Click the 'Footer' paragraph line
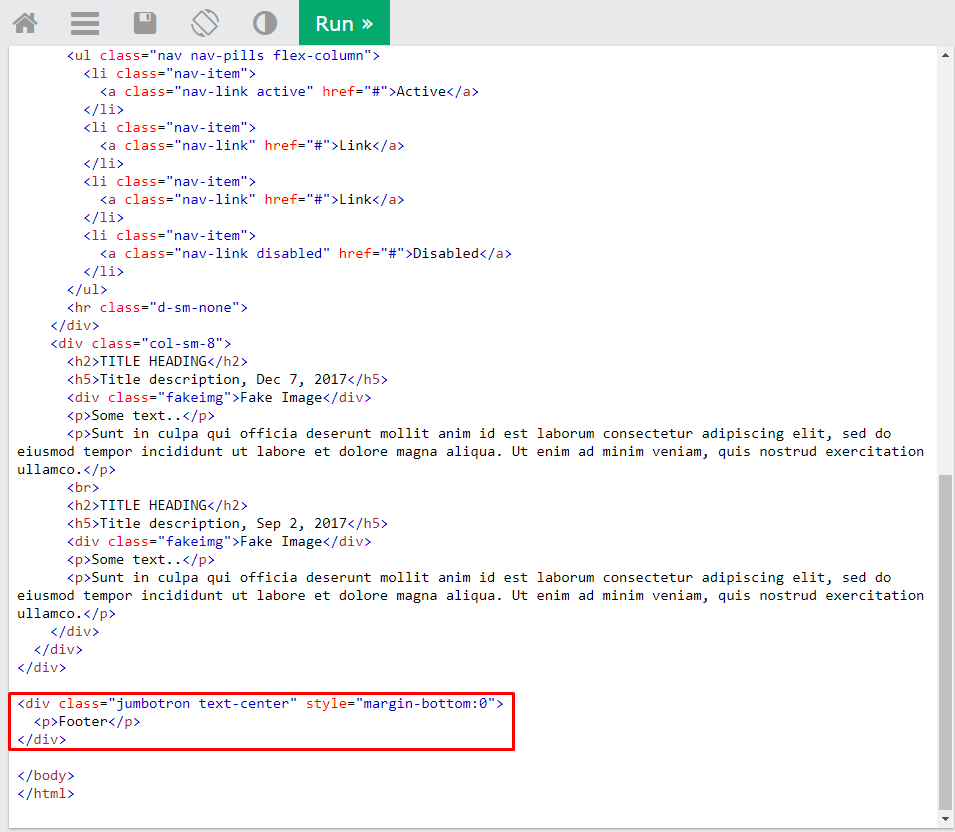This screenshot has width=955, height=832. coord(87,722)
